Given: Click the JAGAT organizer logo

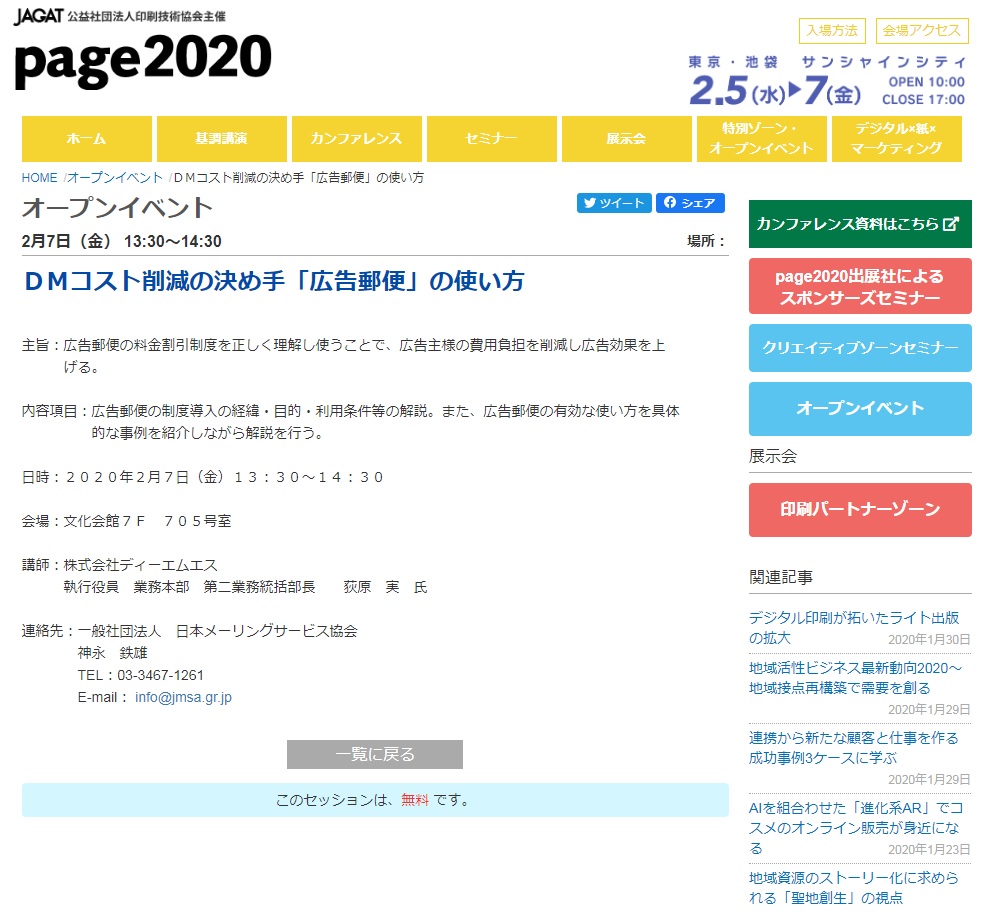Looking at the screenshot, I should [38, 16].
